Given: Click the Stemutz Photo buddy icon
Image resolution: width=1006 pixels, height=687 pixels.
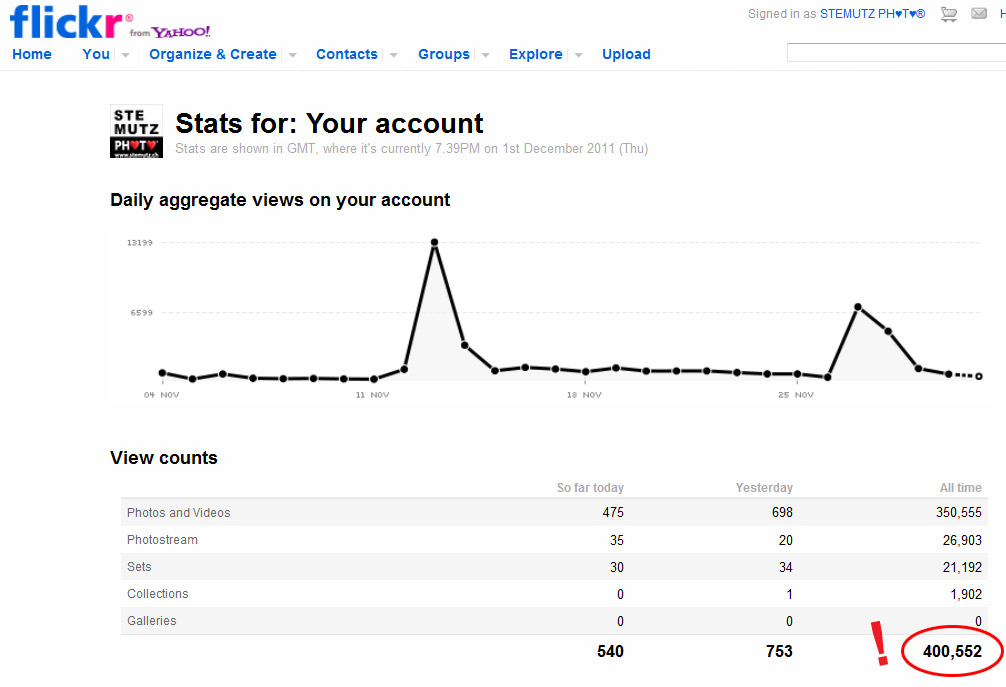Looking at the screenshot, I should click(135, 132).
